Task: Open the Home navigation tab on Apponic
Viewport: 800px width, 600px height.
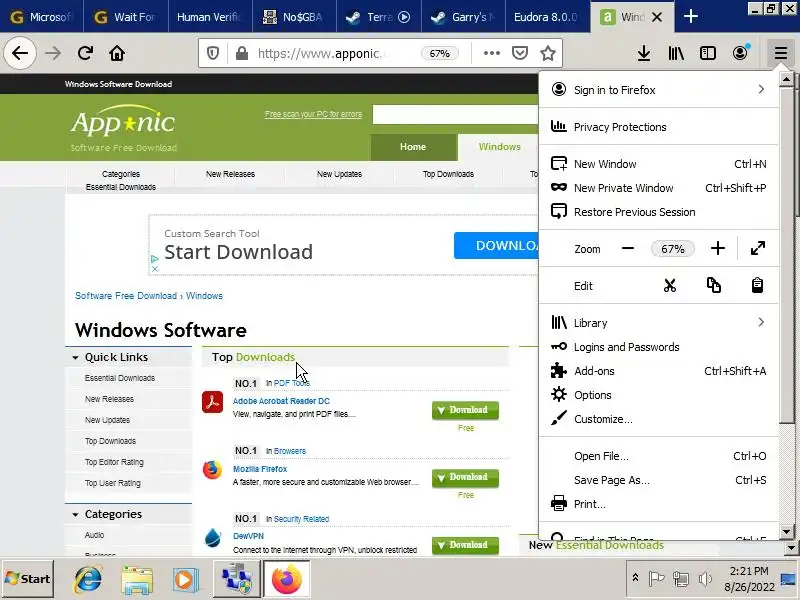Action: [x=413, y=147]
